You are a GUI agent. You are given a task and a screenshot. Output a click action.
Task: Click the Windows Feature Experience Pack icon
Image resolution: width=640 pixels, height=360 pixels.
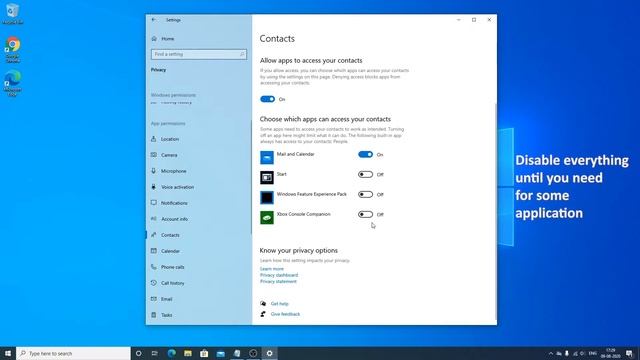pos(267,197)
